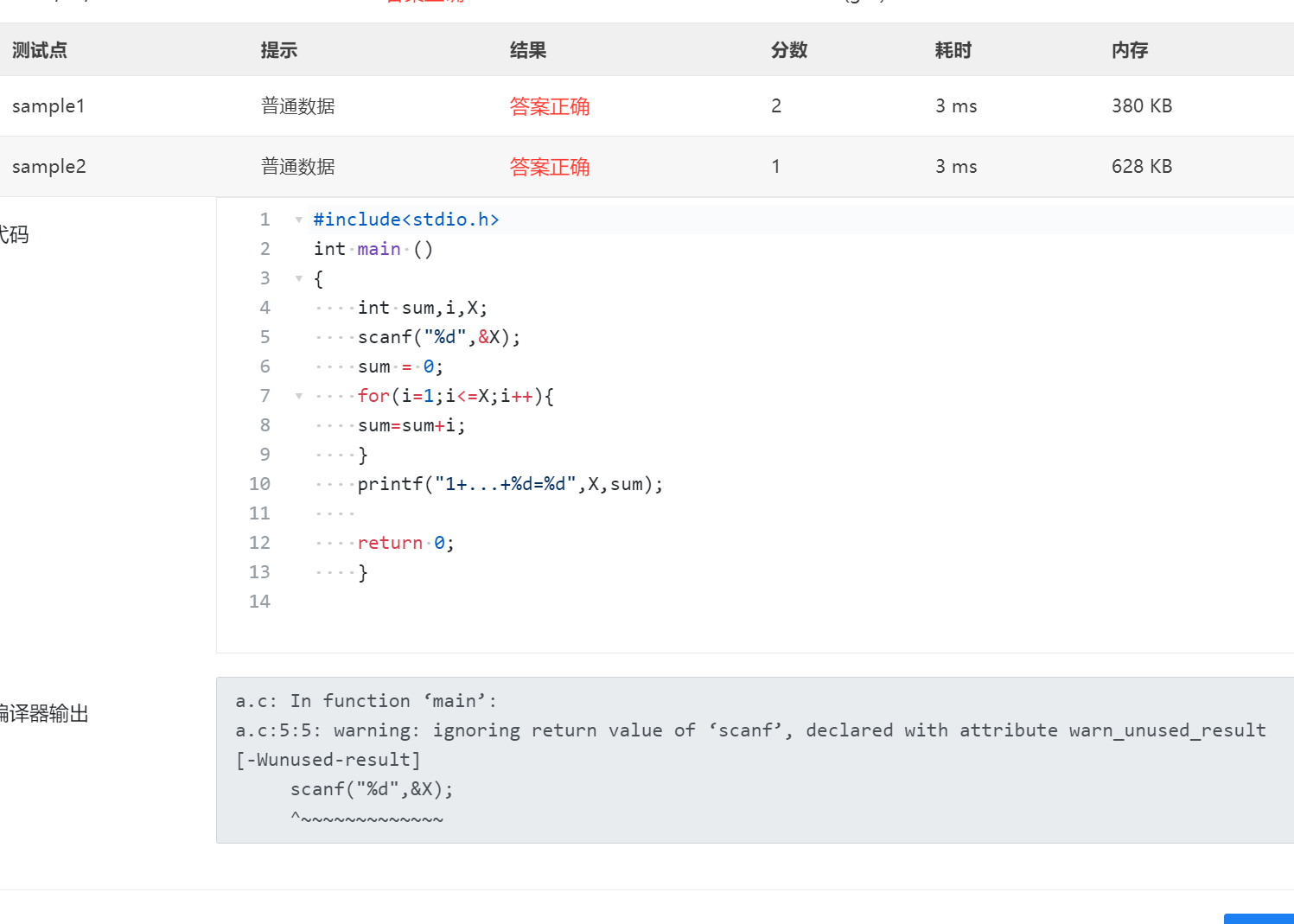The width and height of the screenshot is (1294, 924).
Task: Click the 答案正确 result for sample1
Action: tap(549, 106)
